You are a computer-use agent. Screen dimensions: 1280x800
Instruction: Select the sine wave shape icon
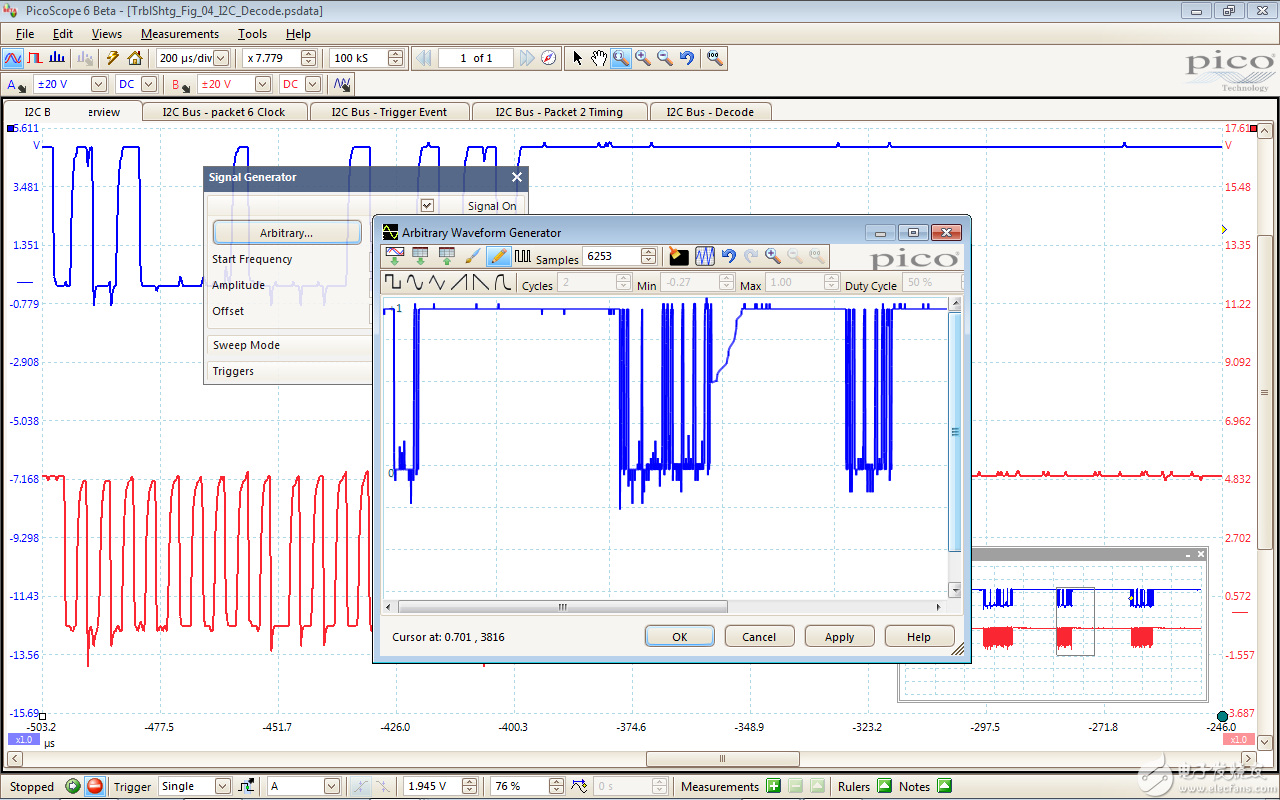(415, 284)
